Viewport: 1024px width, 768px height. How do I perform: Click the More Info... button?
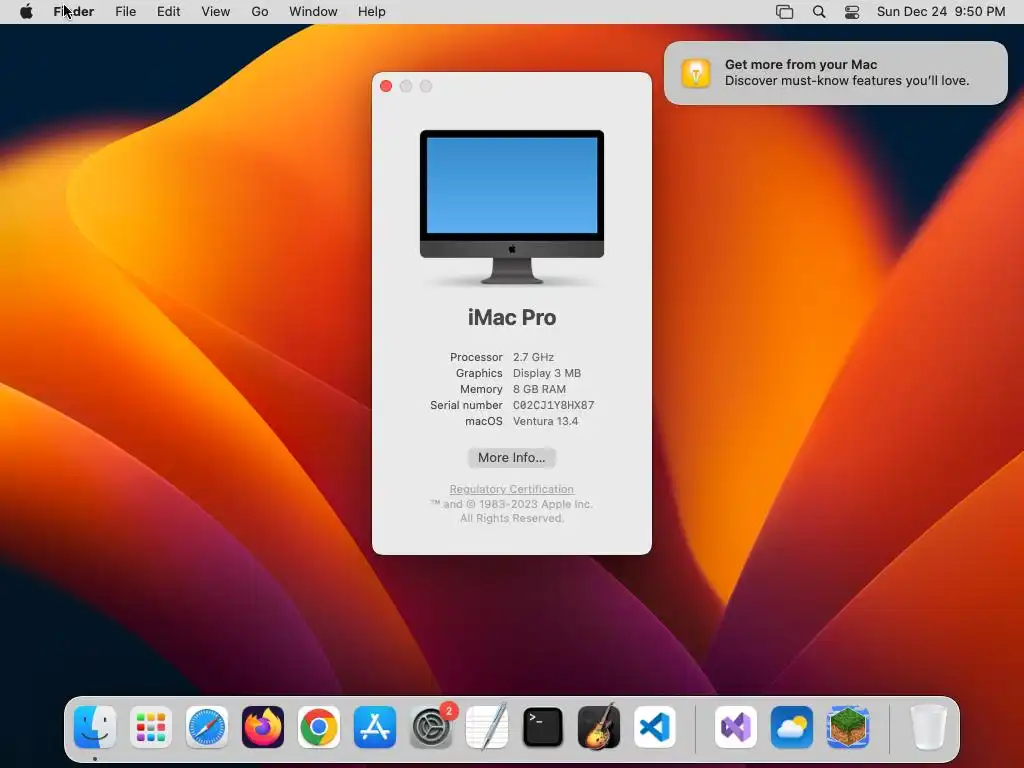tap(512, 458)
